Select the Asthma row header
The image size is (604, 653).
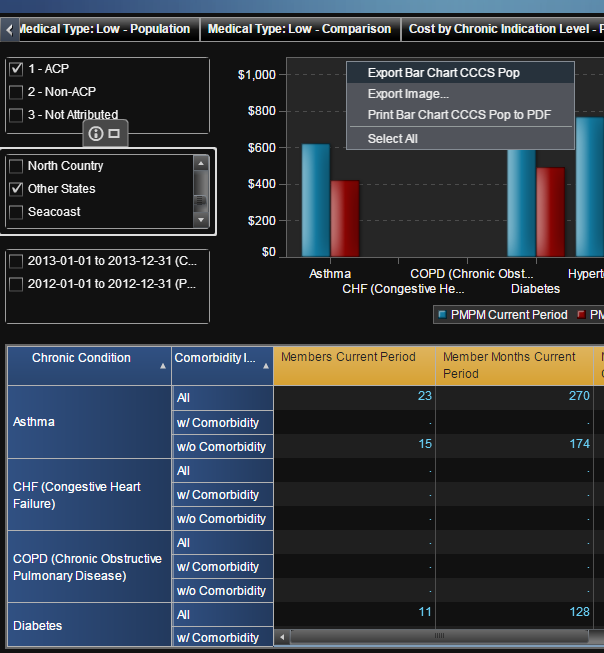pos(89,422)
